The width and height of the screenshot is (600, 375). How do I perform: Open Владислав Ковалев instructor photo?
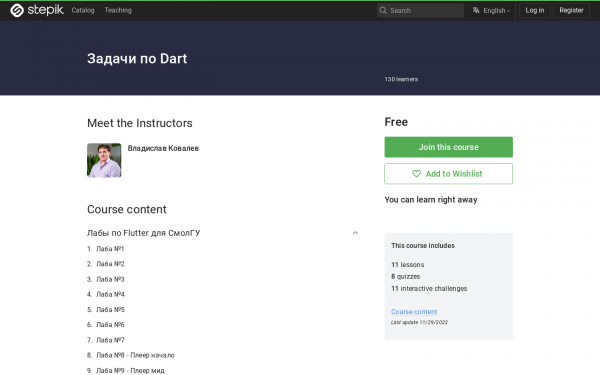pos(104,160)
